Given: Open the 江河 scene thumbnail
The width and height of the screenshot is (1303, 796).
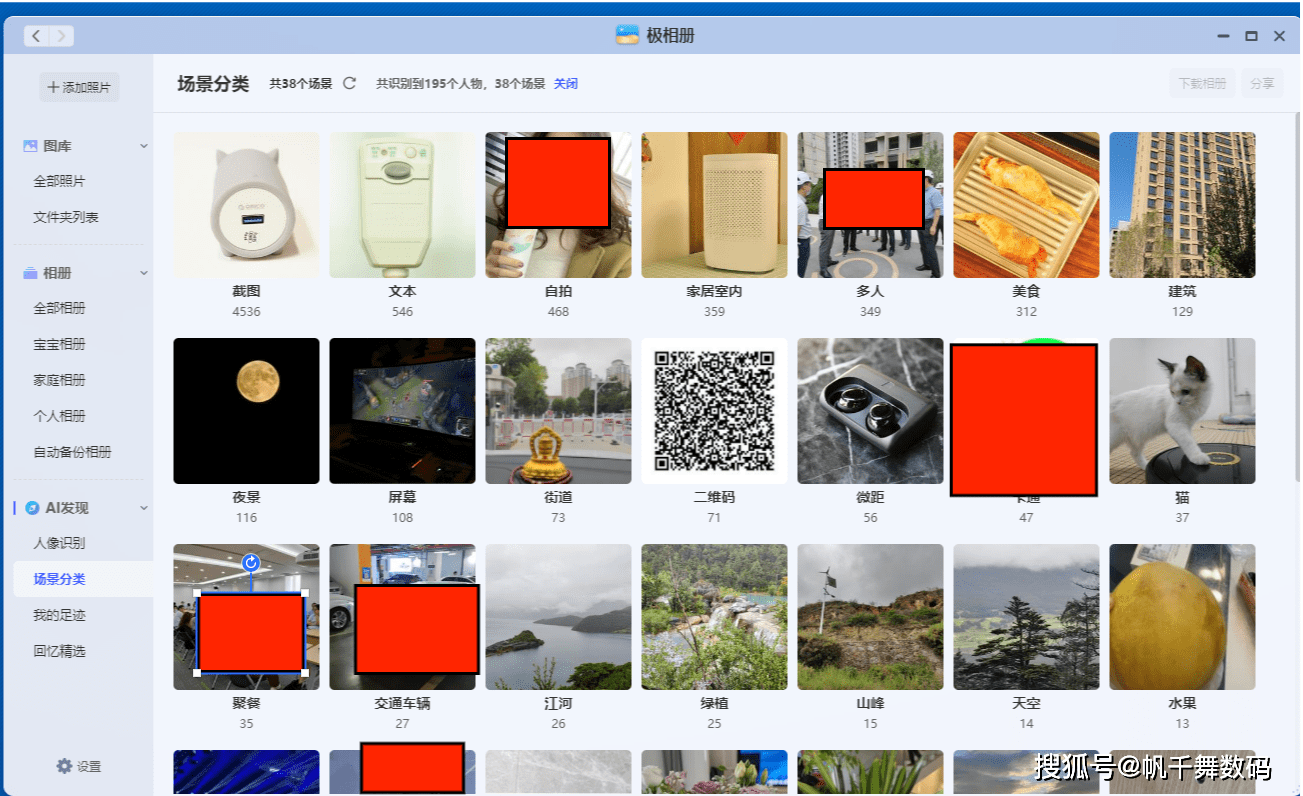Looking at the screenshot, I should pos(558,617).
